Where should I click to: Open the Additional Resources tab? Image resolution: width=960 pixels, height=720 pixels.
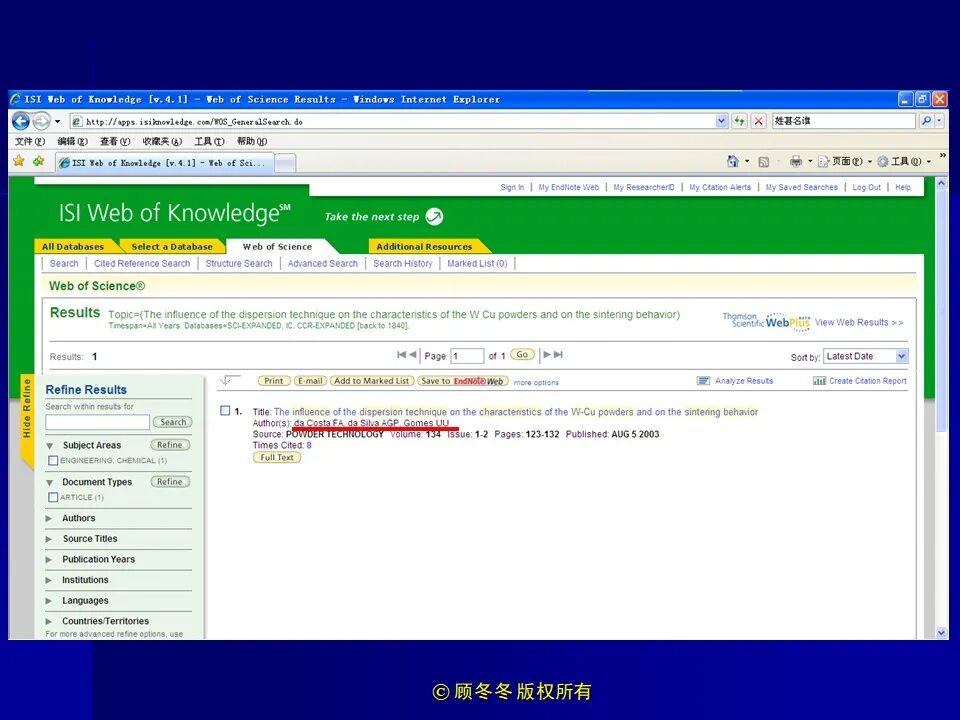pos(425,246)
